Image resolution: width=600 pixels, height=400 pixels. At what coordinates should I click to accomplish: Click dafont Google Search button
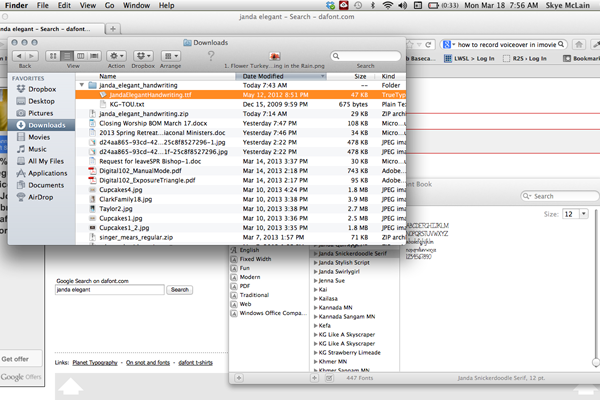click(x=179, y=290)
